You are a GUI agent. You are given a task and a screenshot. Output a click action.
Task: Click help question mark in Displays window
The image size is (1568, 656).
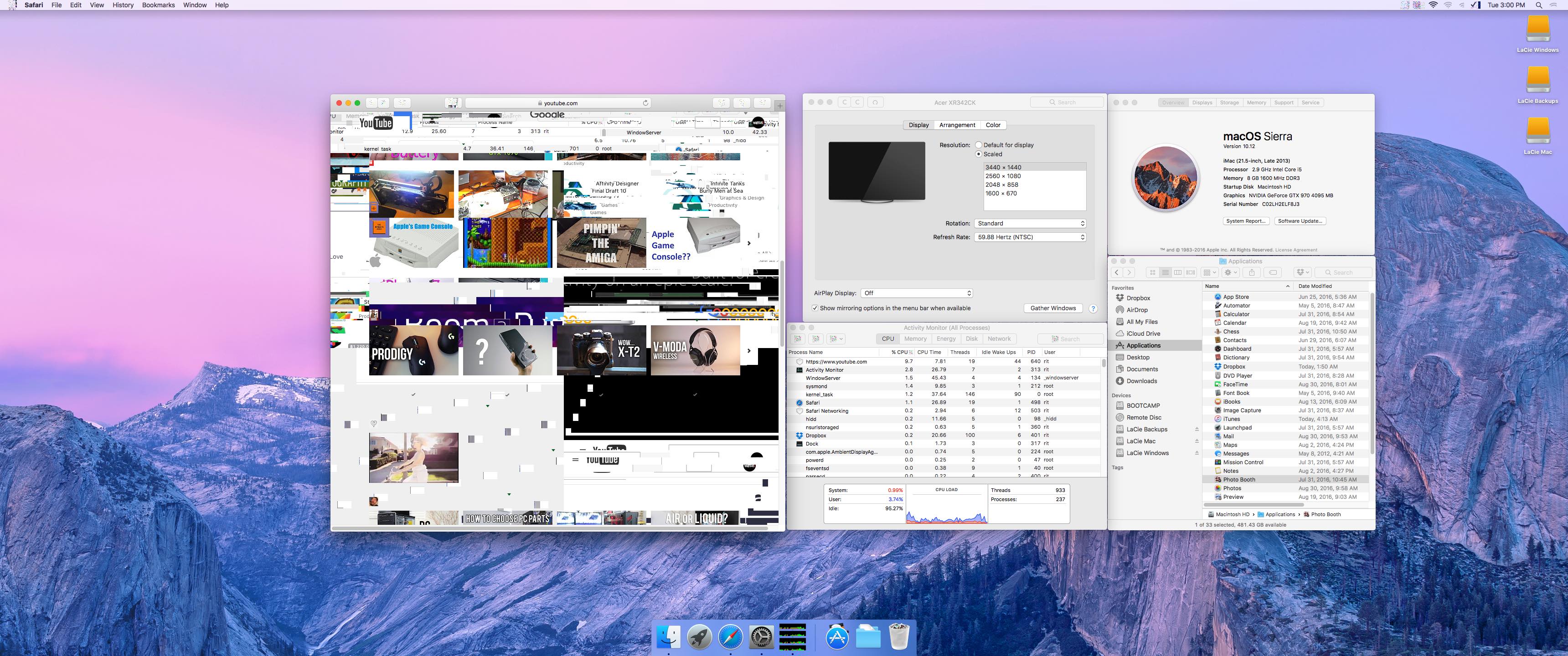pos(1093,308)
